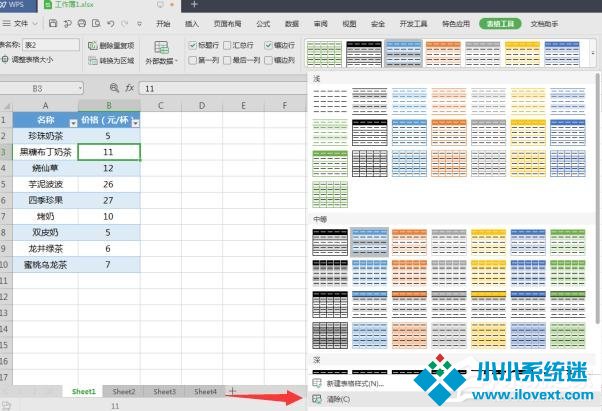This screenshot has height=411, width=602.
Task: Click Convert to Range (转换为区域) icon
Action: pos(91,61)
